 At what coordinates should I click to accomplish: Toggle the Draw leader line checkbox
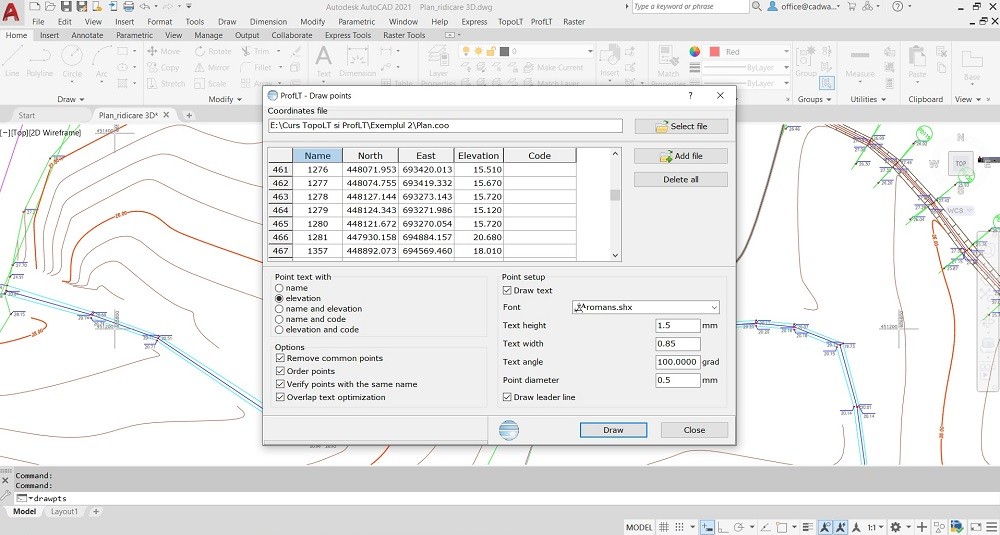pos(508,397)
